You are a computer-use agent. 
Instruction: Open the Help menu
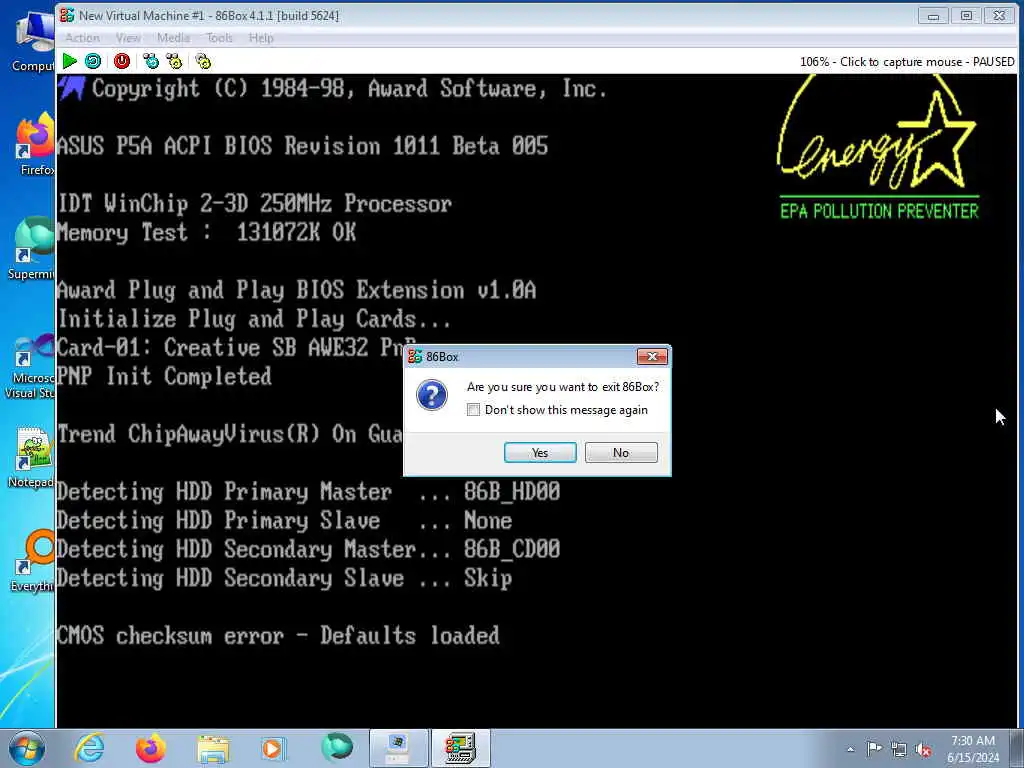(261, 38)
